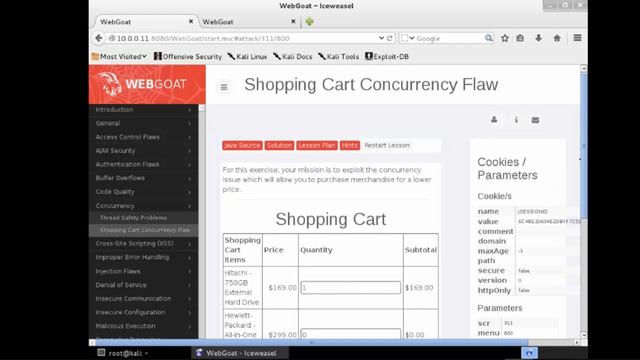Open Kali Docs bookmark
The width and height of the screenshot is (640, 360).
[x=293, y=56]
